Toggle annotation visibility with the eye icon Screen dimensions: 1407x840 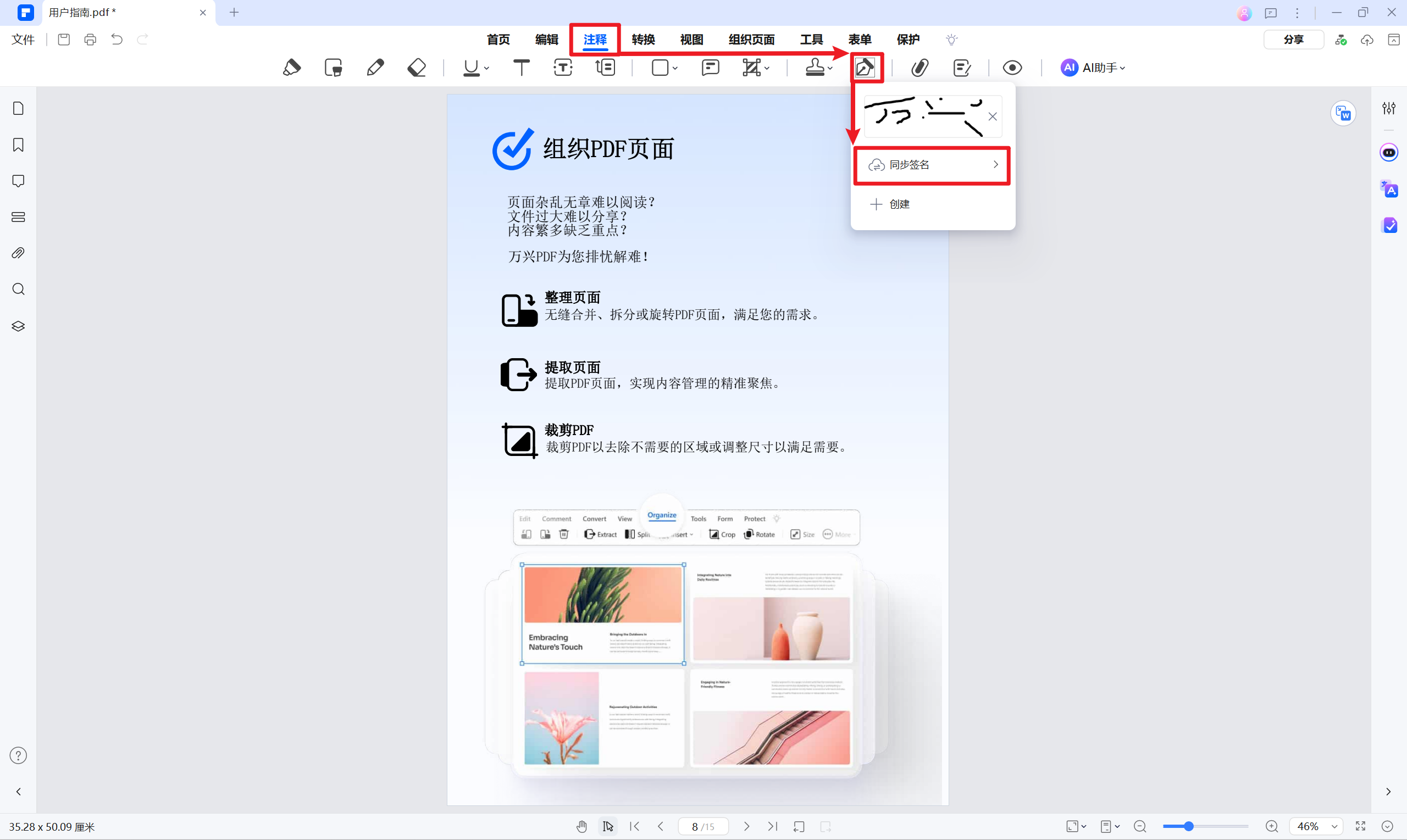[x=1012, y=68]
